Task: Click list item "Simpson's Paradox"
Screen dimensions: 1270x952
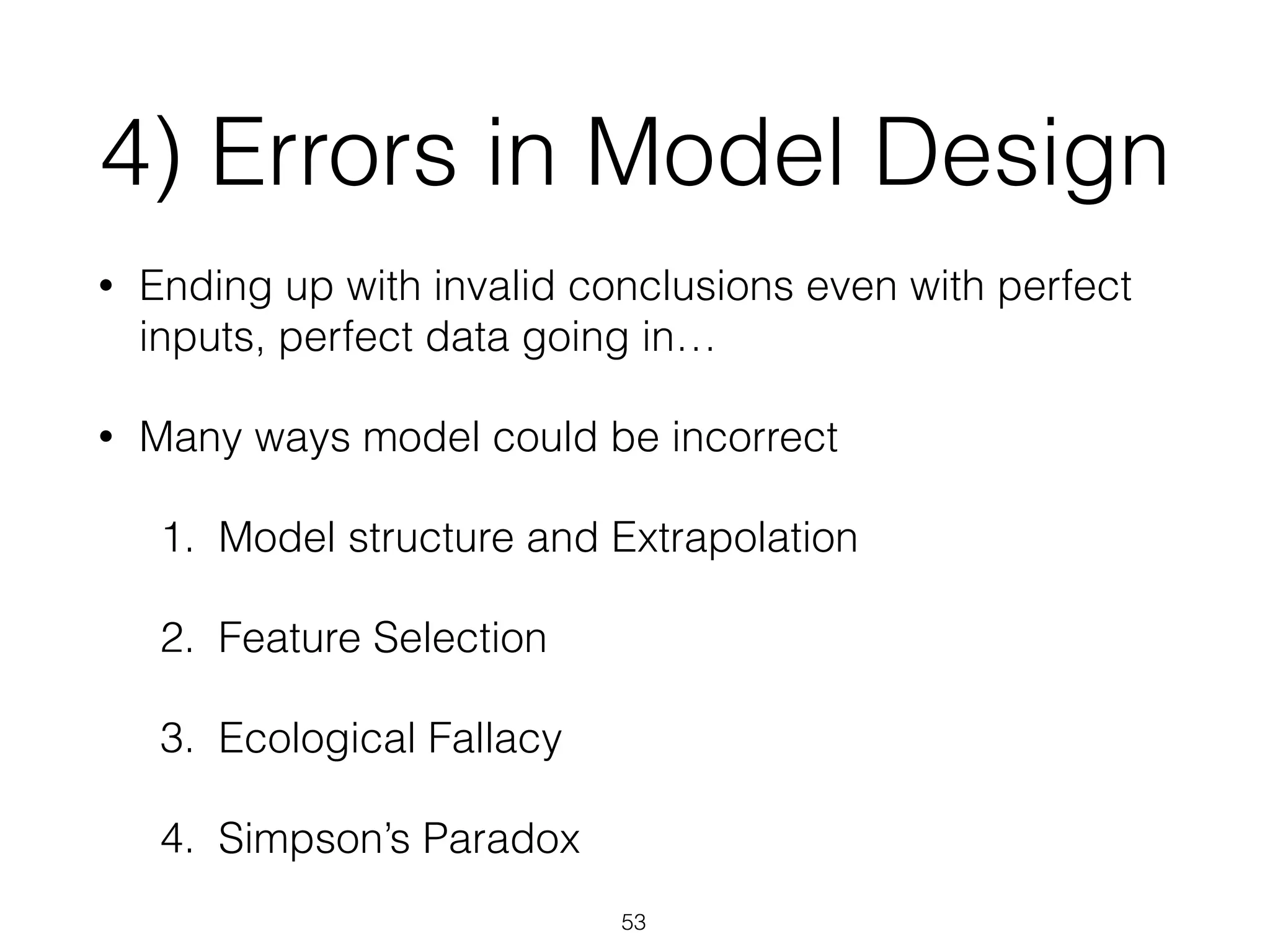Action: (x=398, y=839)
